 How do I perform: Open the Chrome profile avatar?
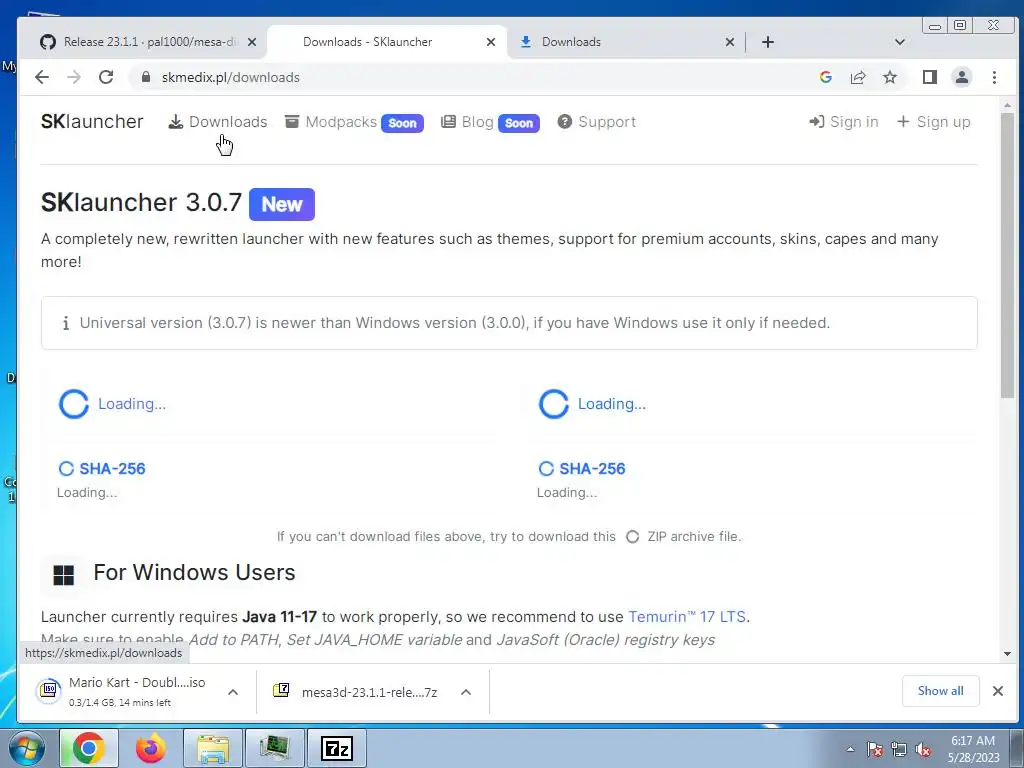961,77
